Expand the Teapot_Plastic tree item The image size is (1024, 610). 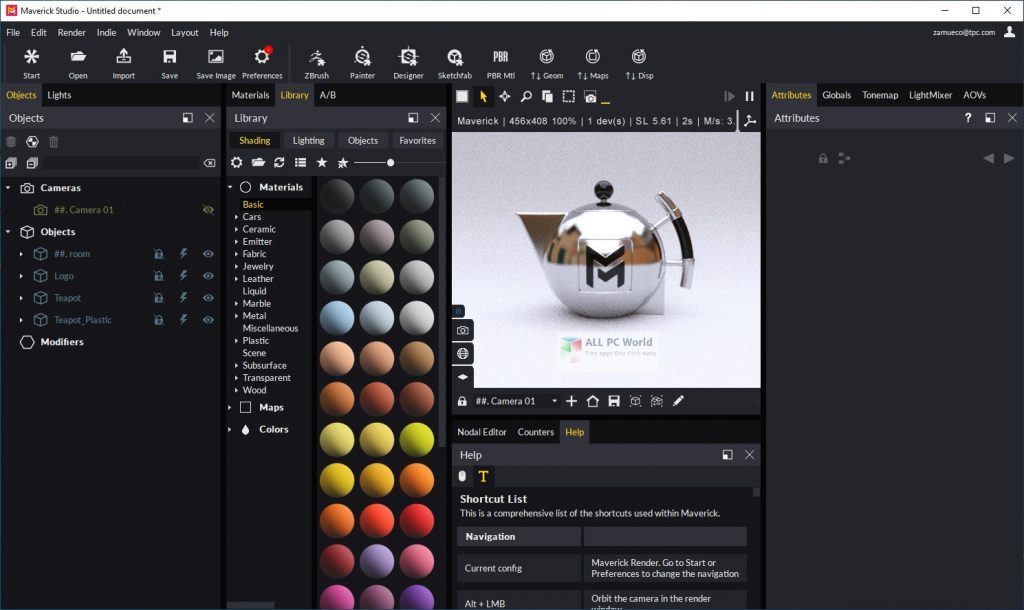point(22,319)
